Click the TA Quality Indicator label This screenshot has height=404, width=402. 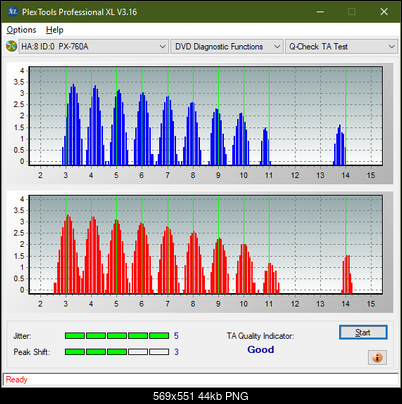coord(260,336)
